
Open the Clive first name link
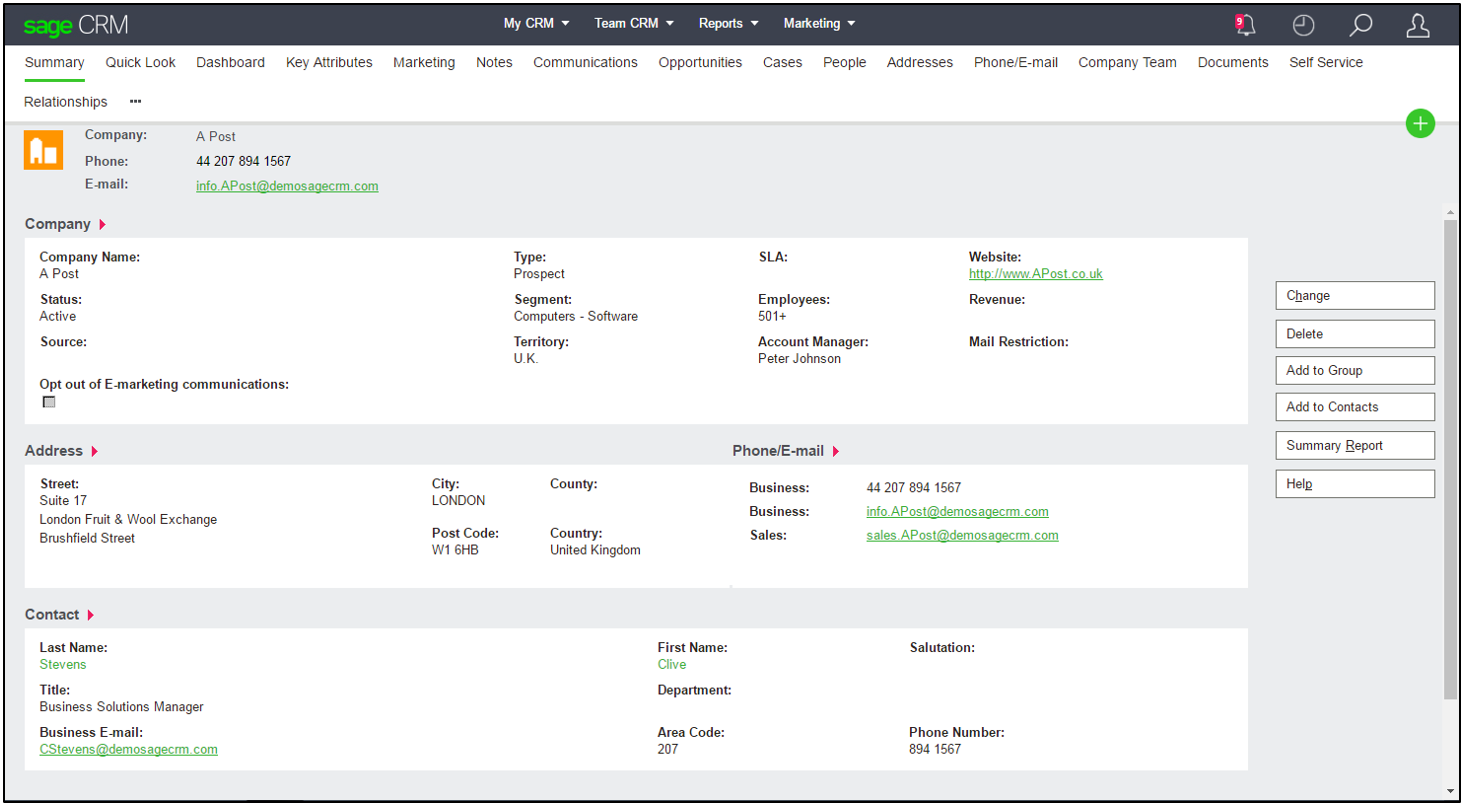click(672, 665)
